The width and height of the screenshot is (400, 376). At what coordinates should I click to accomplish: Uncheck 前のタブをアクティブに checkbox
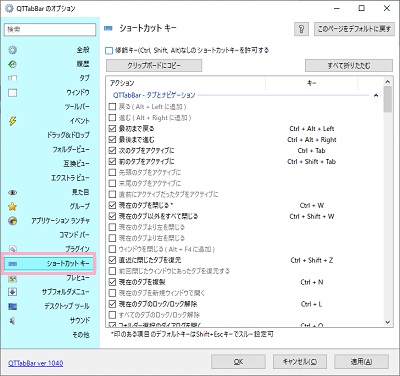coord(112,162)
